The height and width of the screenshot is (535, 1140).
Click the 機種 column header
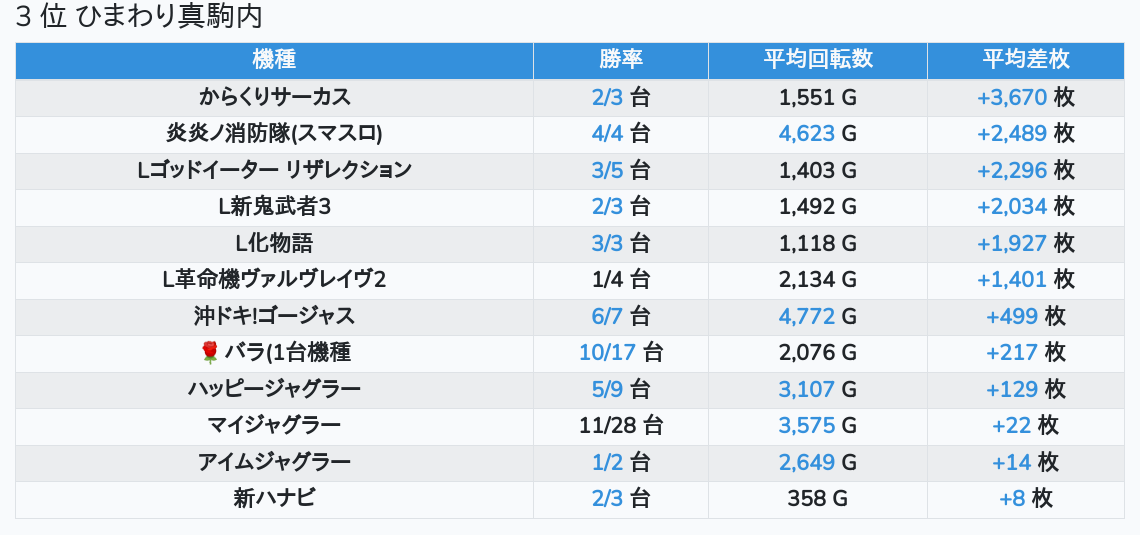coord(274,60)
